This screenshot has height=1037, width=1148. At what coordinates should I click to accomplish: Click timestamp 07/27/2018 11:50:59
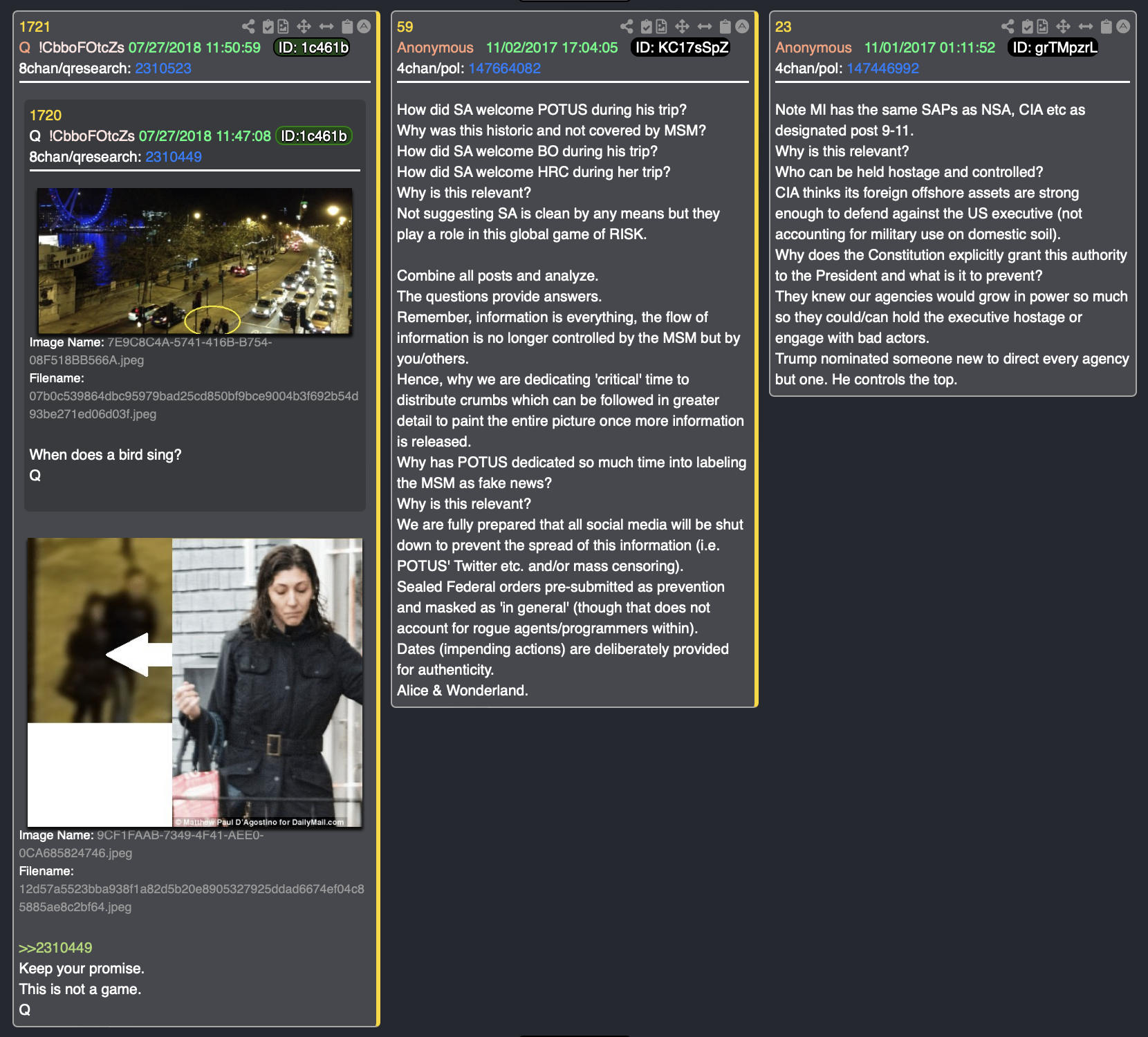(194, 48)
